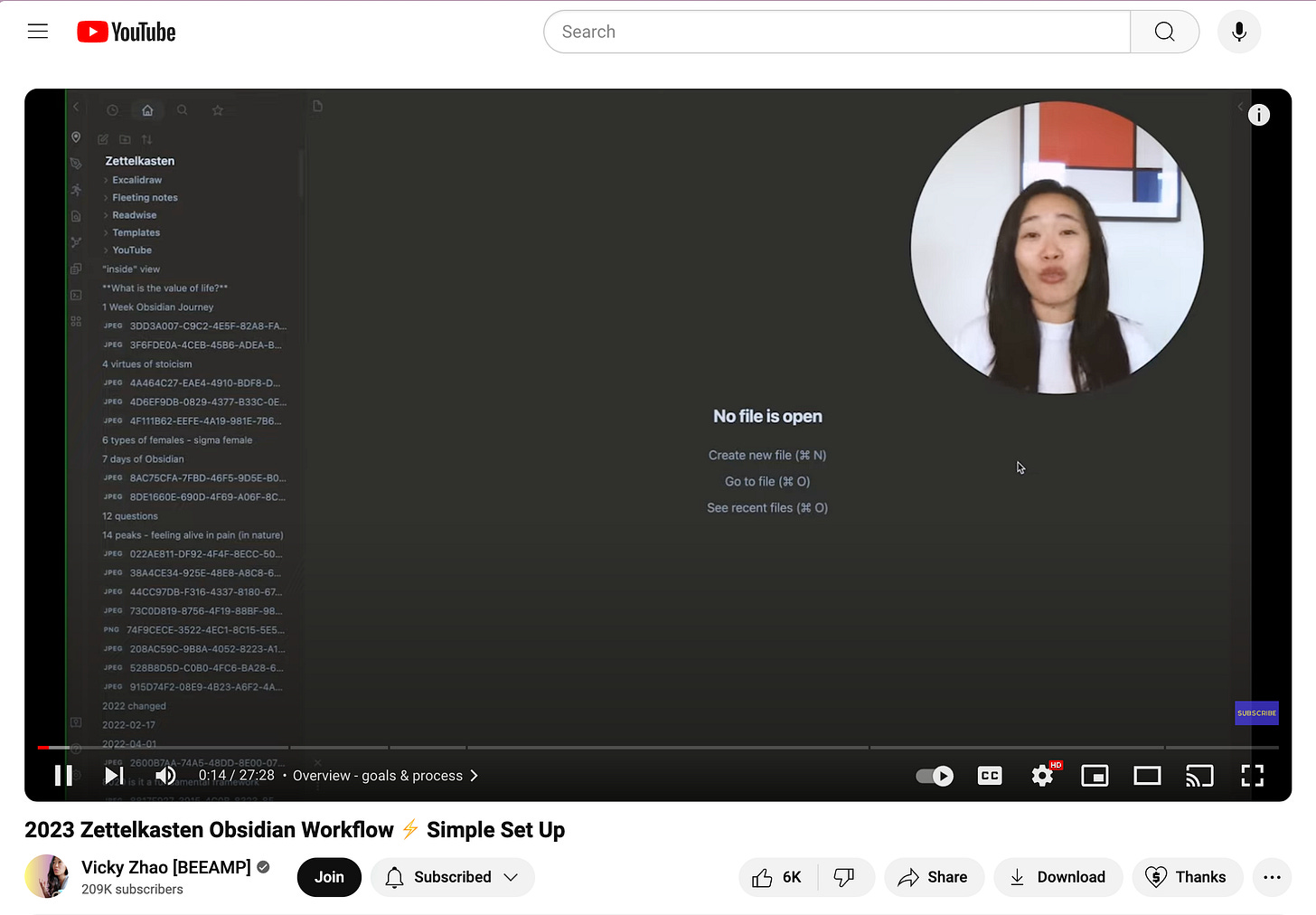Click new folder icon in Obsidian
Image resolution: width=1316 pixels, height=915 pixels.
125,139
